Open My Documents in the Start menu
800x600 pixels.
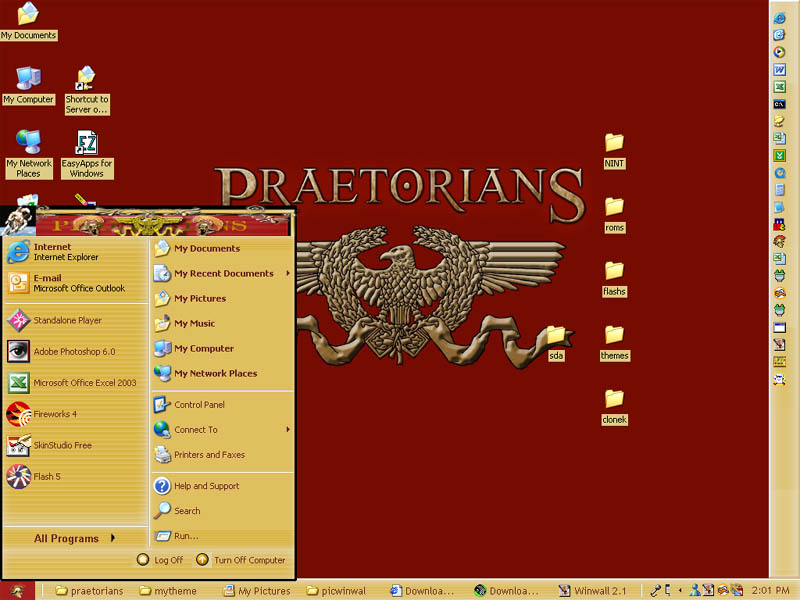click(222, 248)
